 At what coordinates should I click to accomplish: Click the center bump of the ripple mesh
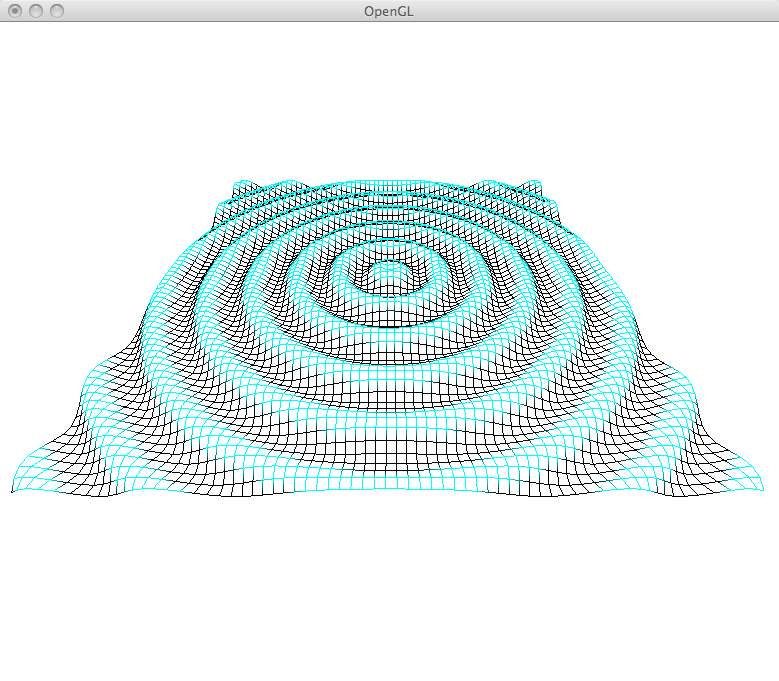[389, 277]
